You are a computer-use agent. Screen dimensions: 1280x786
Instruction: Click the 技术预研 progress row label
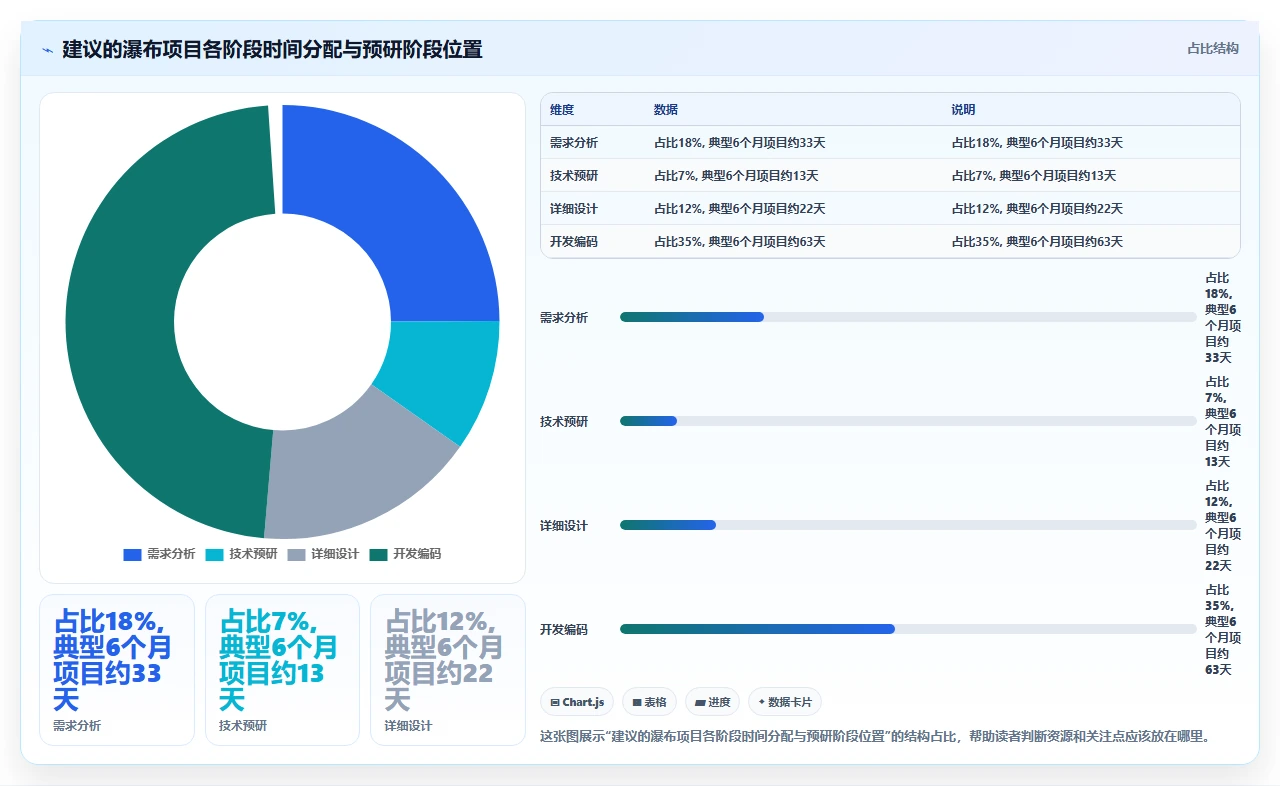[x=564, y=422]
